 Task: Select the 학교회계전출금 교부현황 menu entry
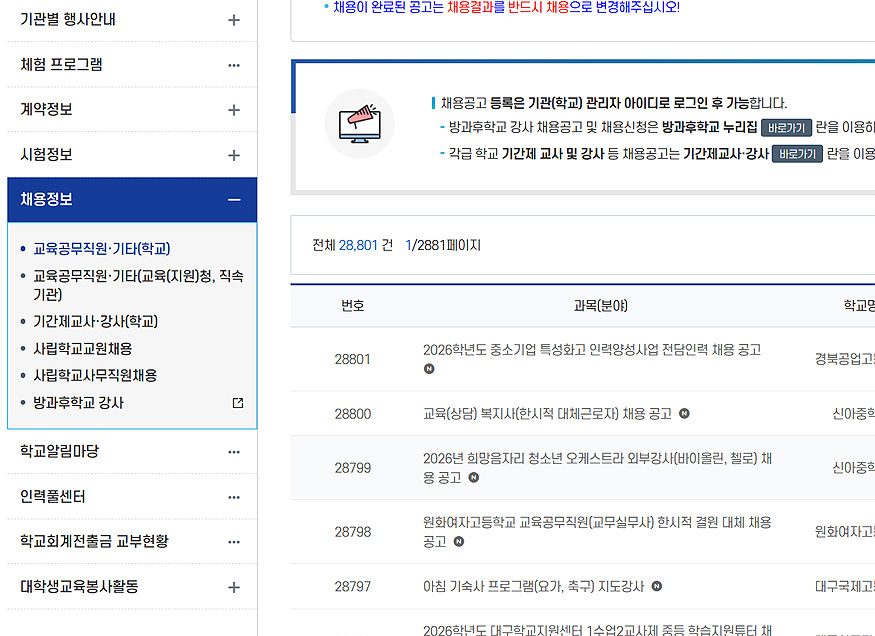[x=95, y=540]
